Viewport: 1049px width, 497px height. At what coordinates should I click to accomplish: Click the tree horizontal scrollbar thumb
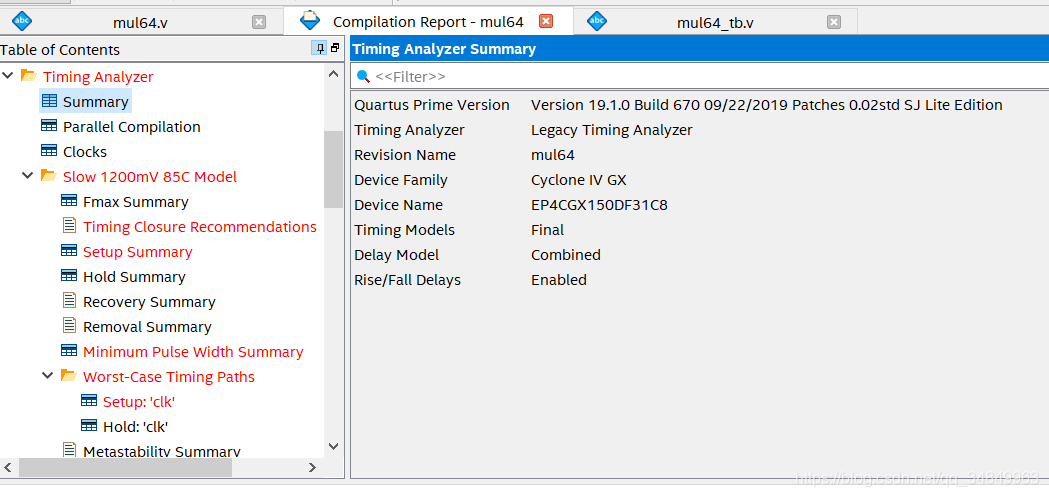click(125, 468)
